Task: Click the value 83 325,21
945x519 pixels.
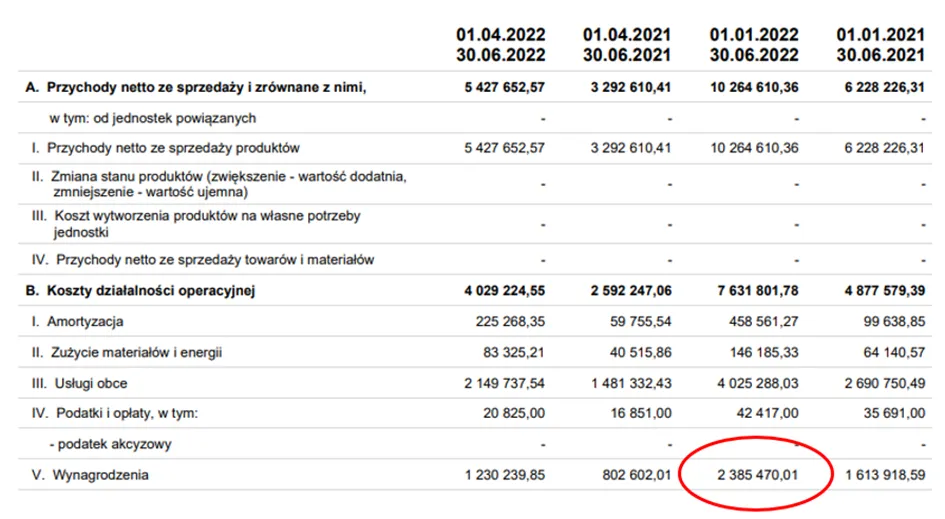Action: 513,352
